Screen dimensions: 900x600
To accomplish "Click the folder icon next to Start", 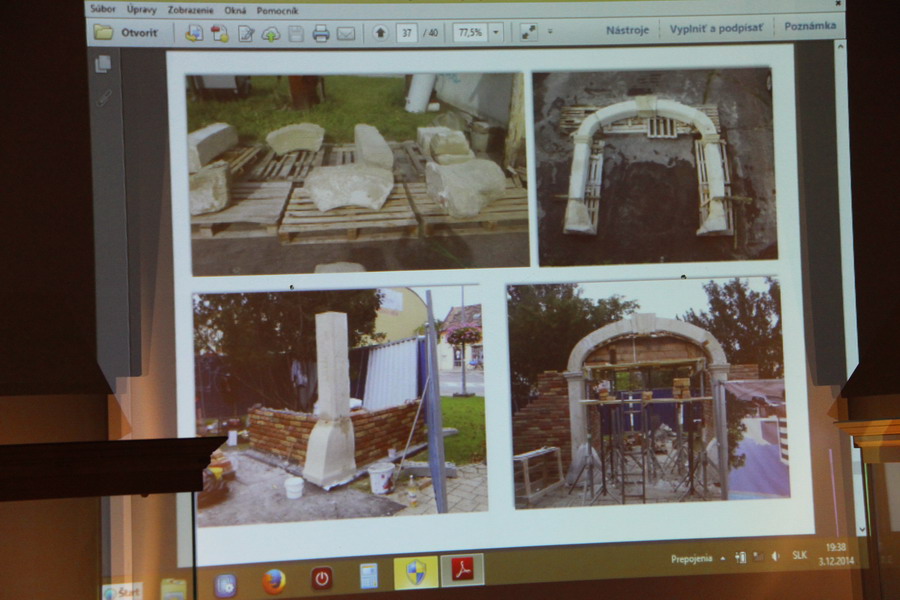I will 173,591.
